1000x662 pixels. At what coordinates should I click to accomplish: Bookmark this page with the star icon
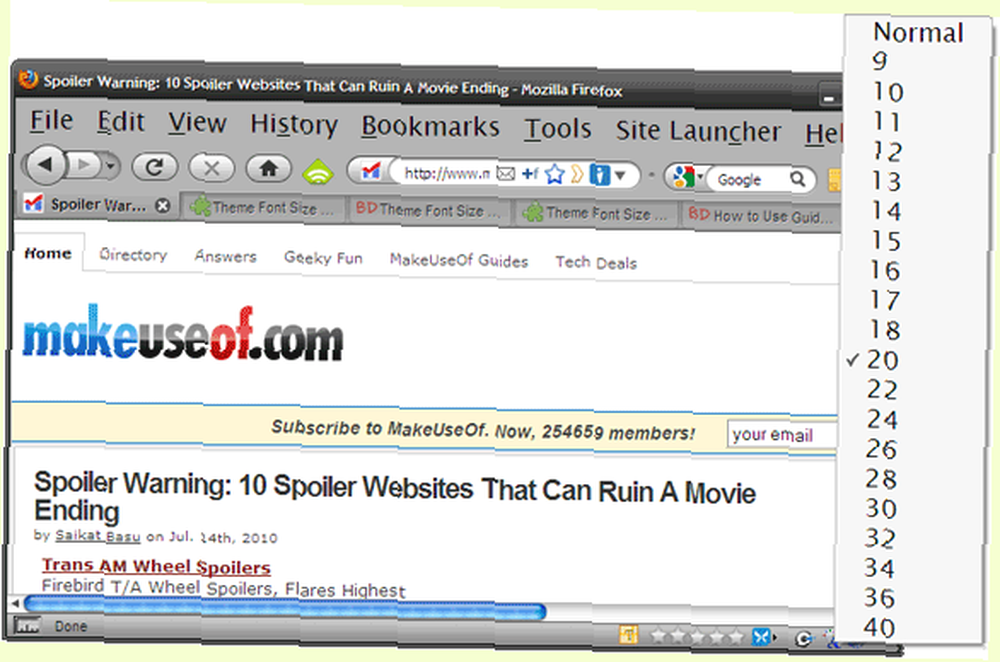[555, 173]
